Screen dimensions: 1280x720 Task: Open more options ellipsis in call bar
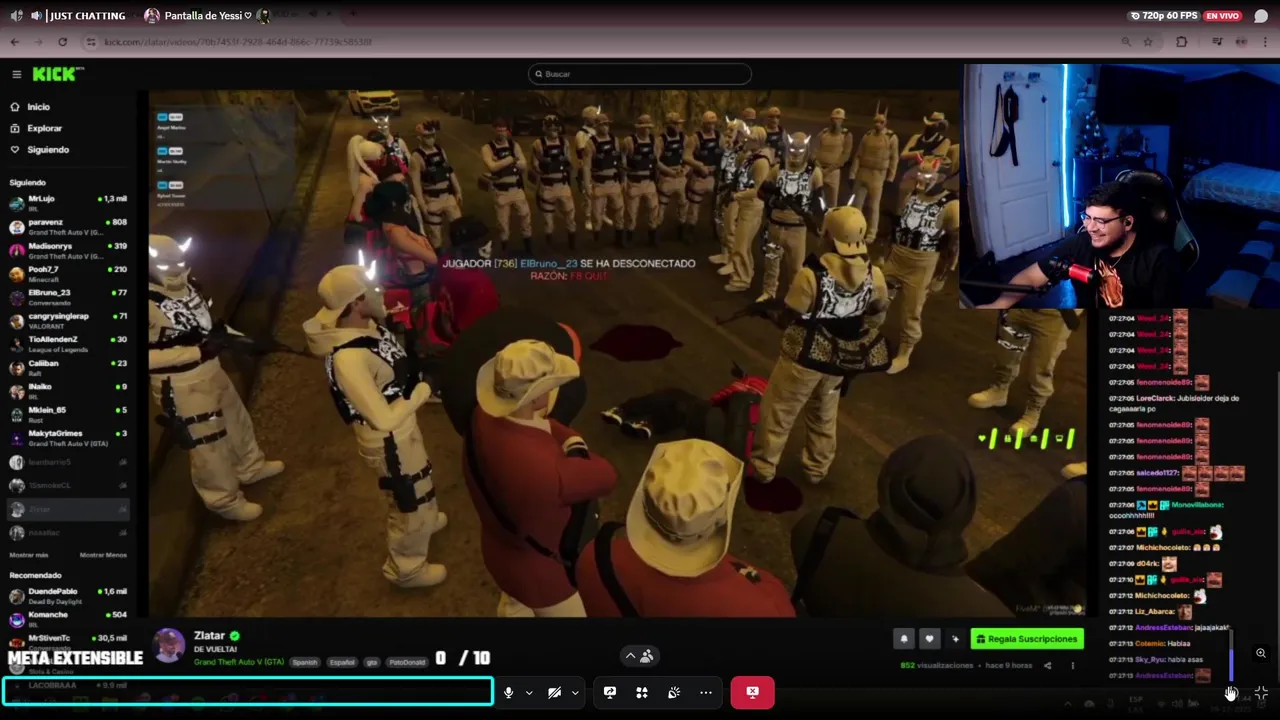[706, 692]
